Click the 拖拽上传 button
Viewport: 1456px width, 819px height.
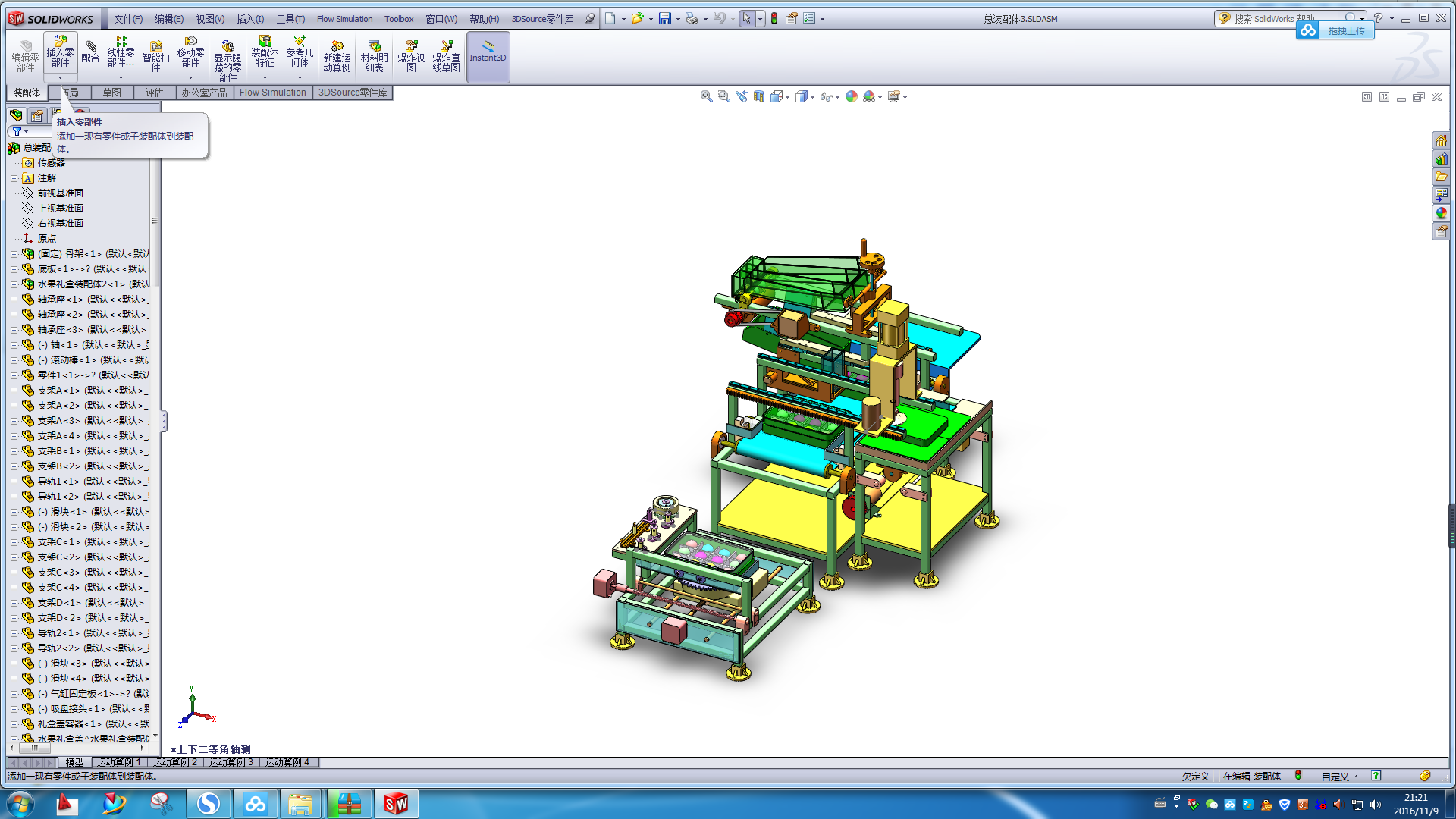(1345, 31)
